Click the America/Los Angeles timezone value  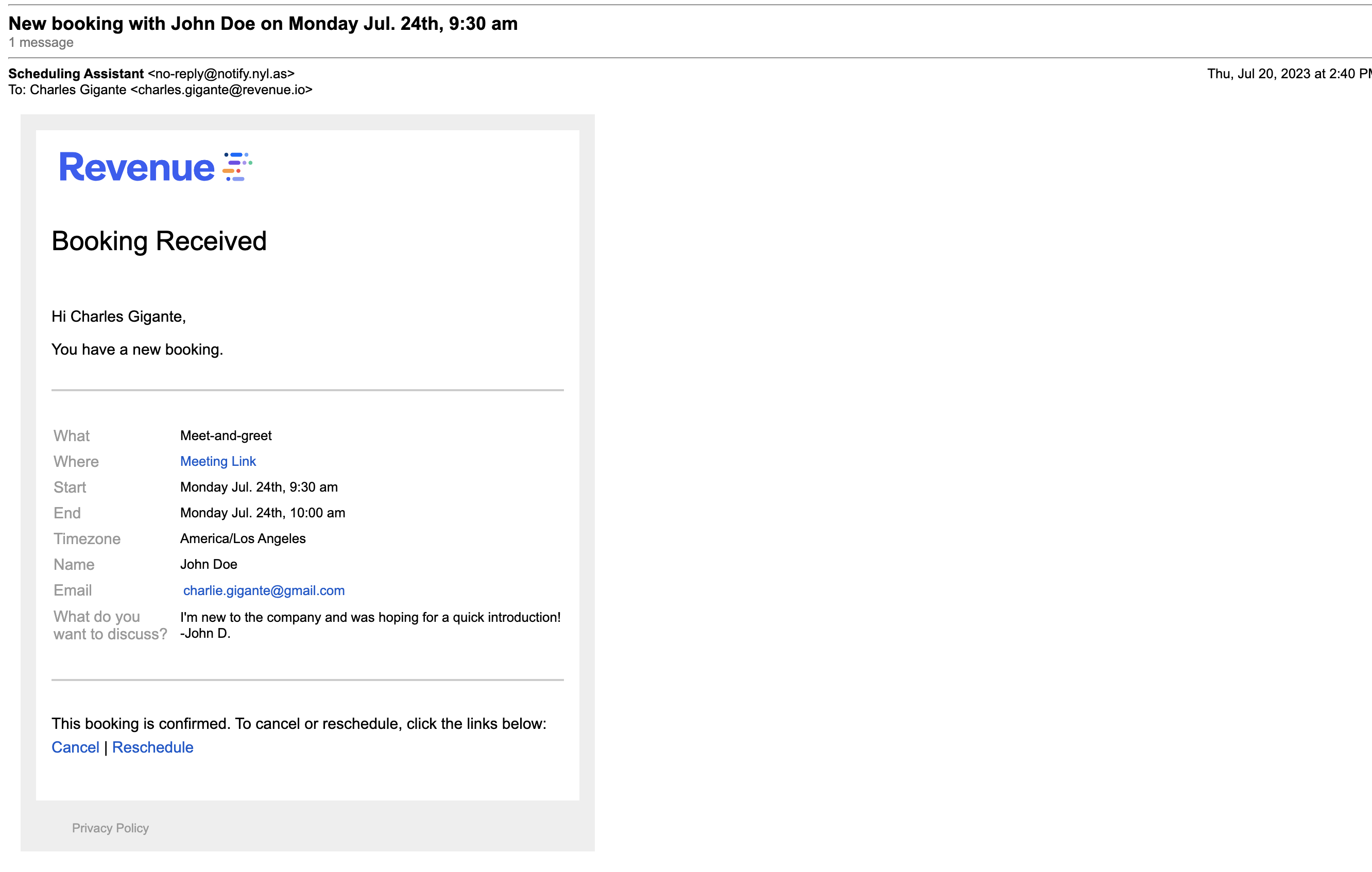pos(243,538)
